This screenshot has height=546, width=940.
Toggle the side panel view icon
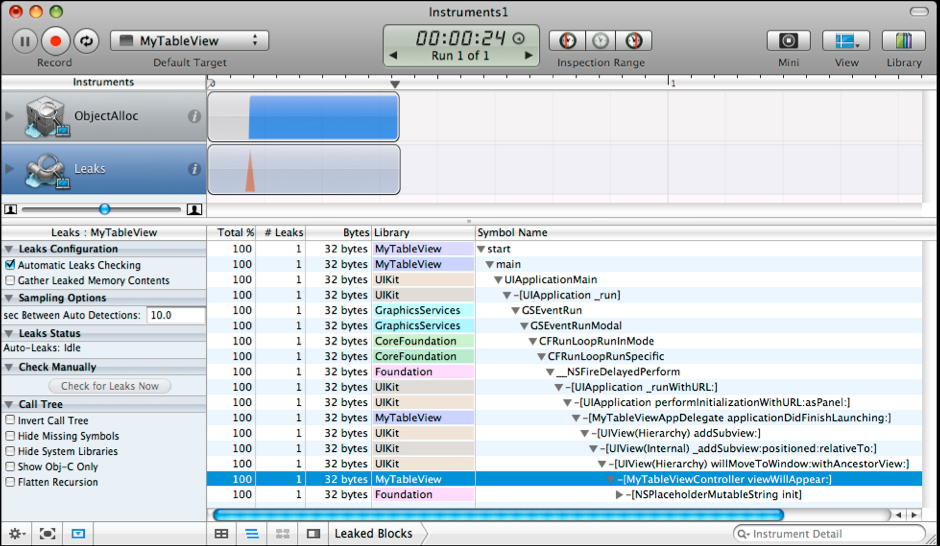(313, 533)
